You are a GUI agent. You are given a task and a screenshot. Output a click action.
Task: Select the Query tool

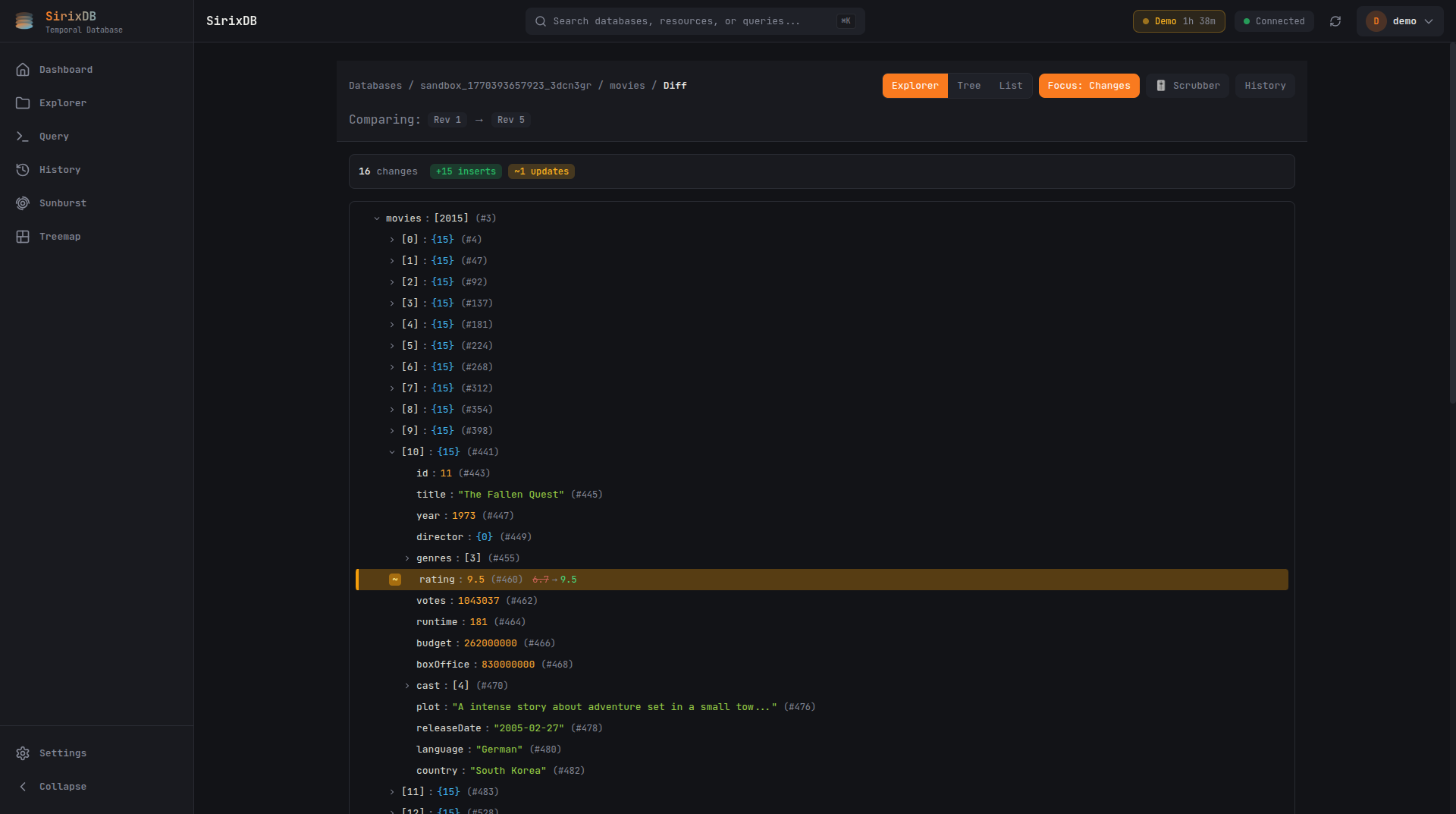tap(53, 136)
